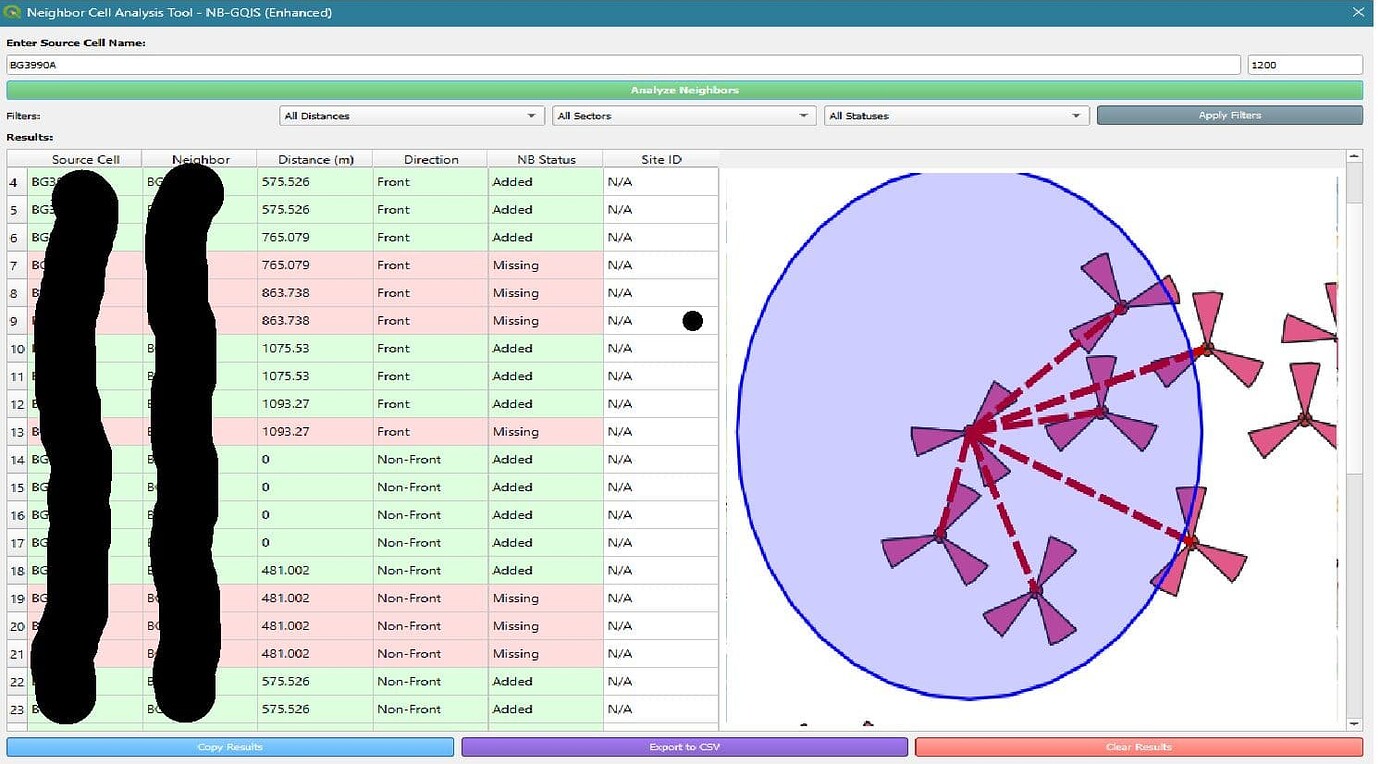1380x764 pixels.
Task: Select the 1075.53 distance cell in row 10
Action: tap(315, 348)
